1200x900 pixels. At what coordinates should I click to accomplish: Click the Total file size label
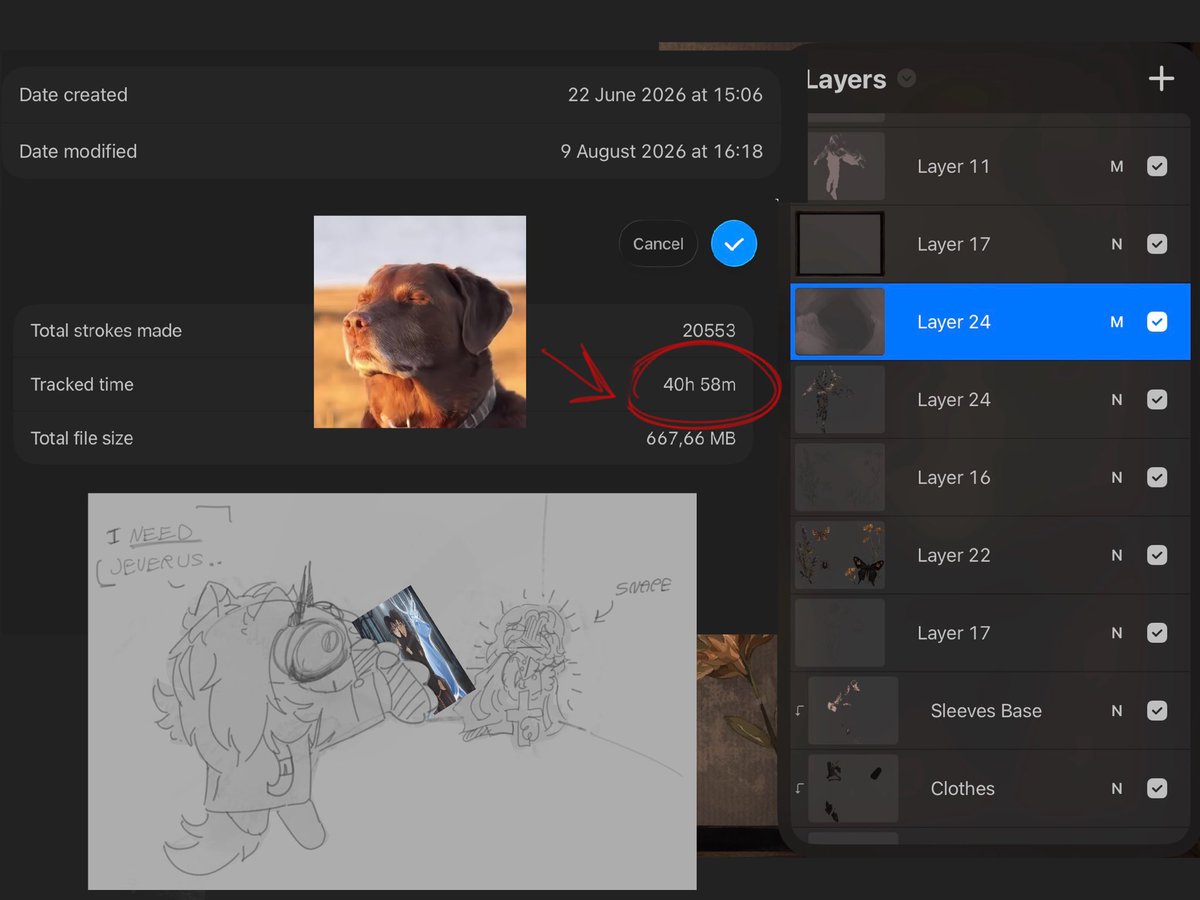(x=82, y=438)
